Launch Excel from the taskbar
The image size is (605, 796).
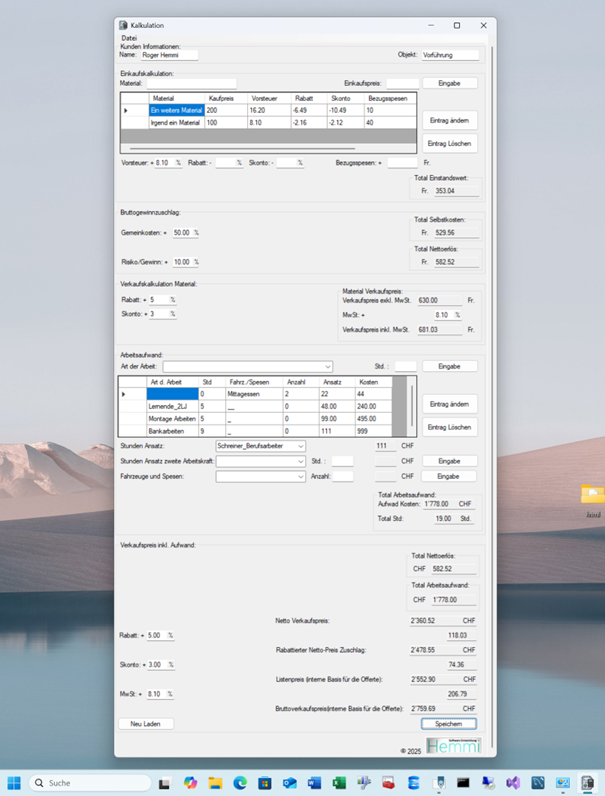[x=340, y=783]
